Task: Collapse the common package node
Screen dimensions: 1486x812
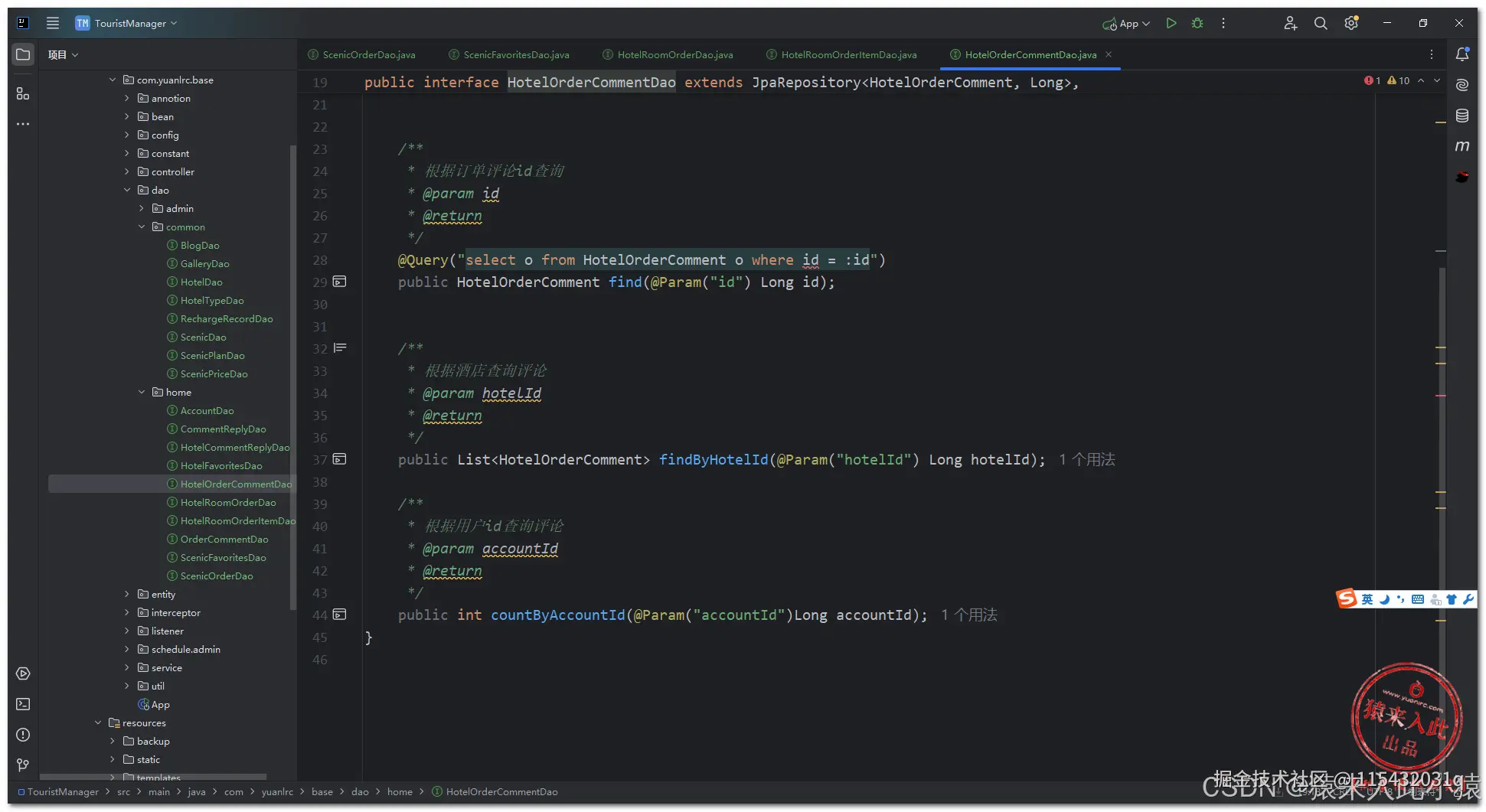Action: tap(142, 227)
